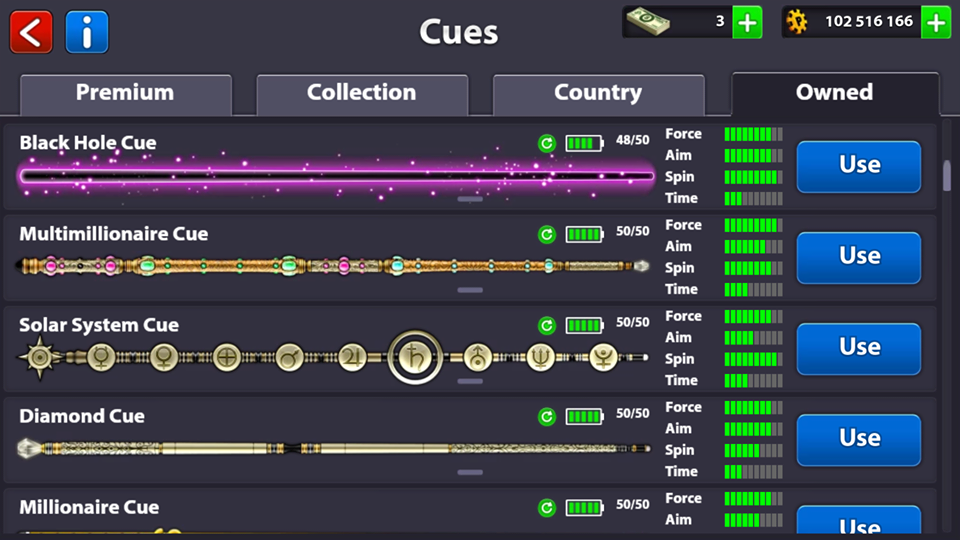Click the coin balance "102 516 166"
The image size is (960, 540).
point(869,22)
